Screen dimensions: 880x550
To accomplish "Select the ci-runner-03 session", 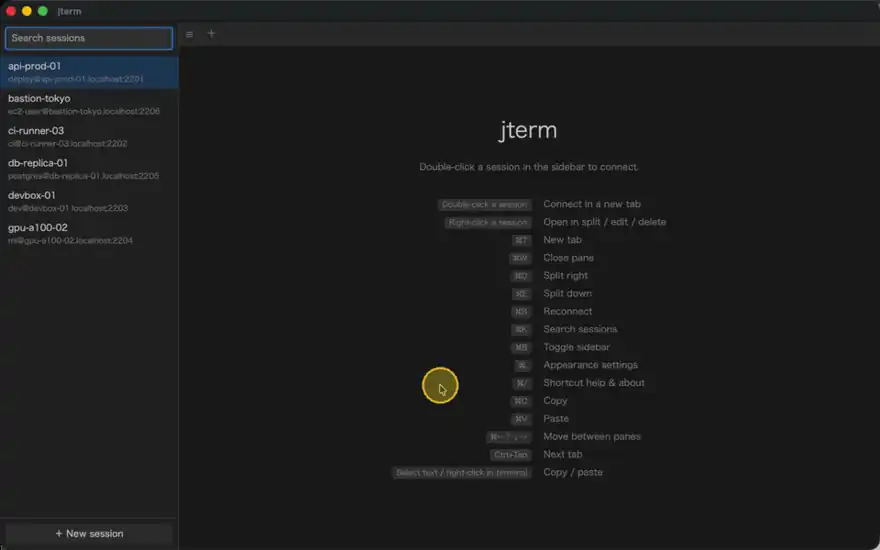I will pyautogui.click(x=89, y=136).
